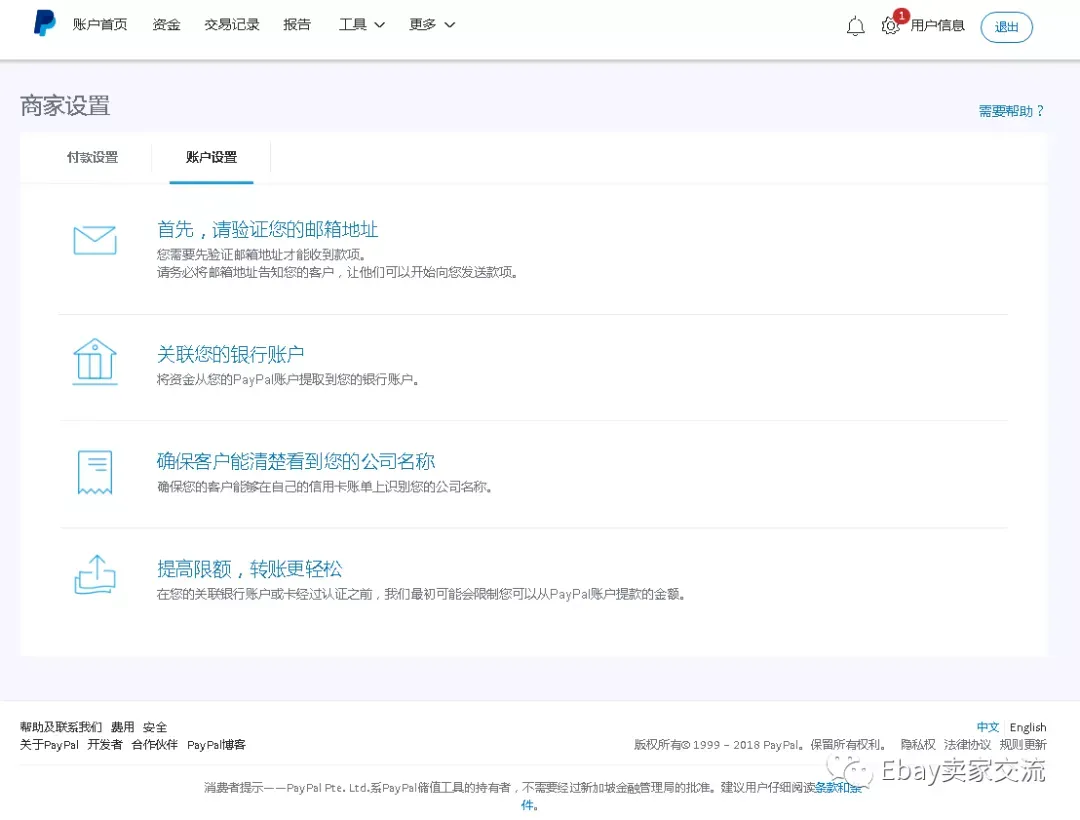Viewport: 1080px width, 820px height.
Task: Open the 合作伙伴 footer link
Action: click(154, 745)
